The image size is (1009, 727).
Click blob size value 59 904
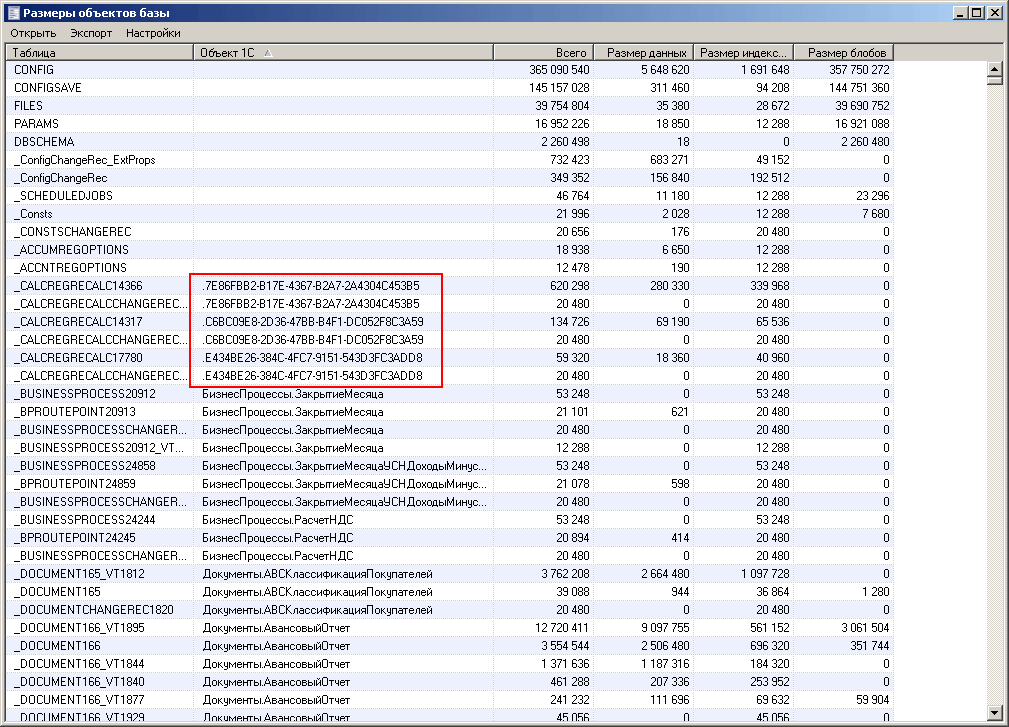873,700
